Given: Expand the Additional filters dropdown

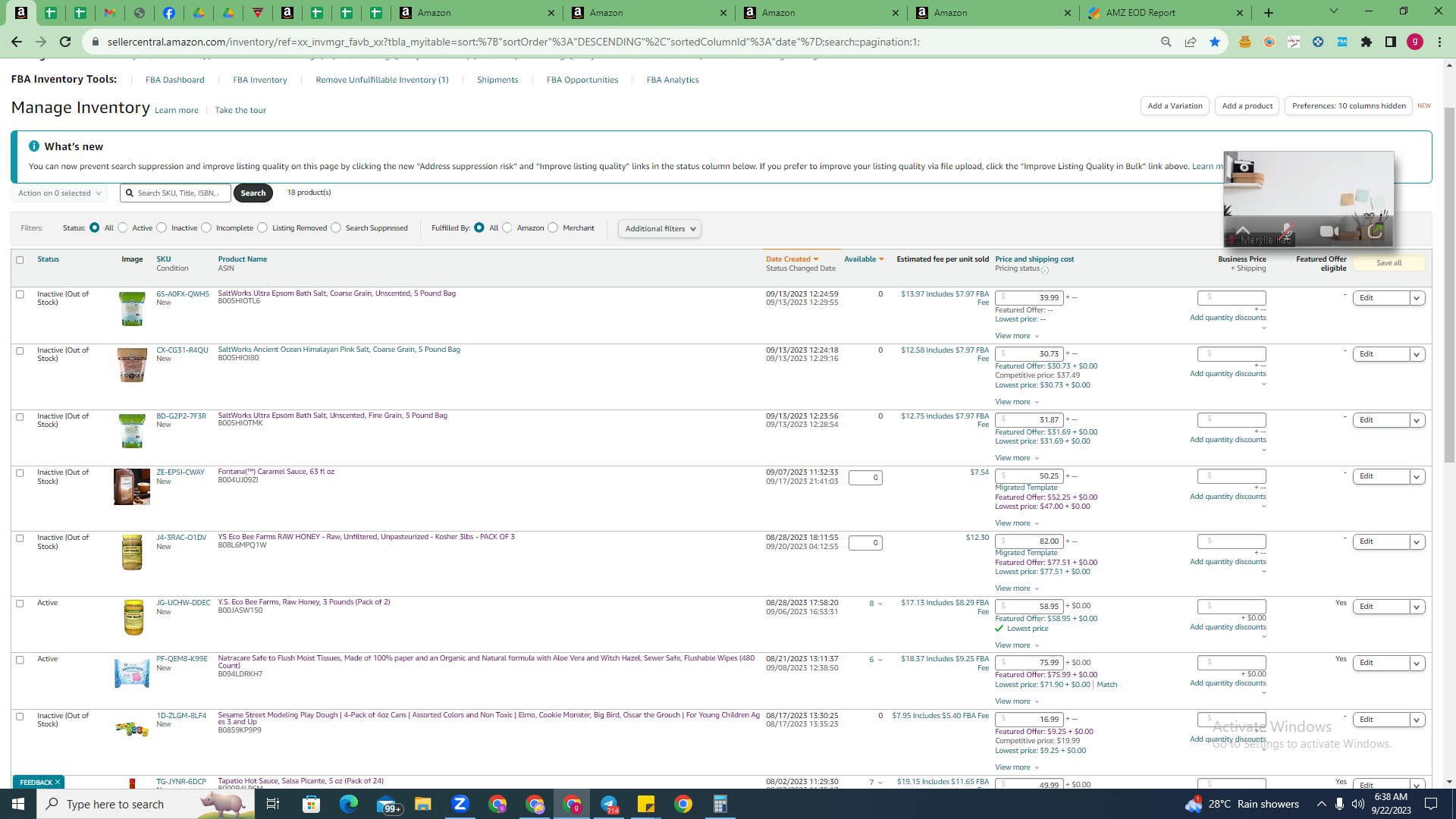Looking at the screenshot, I should point(660,228).
